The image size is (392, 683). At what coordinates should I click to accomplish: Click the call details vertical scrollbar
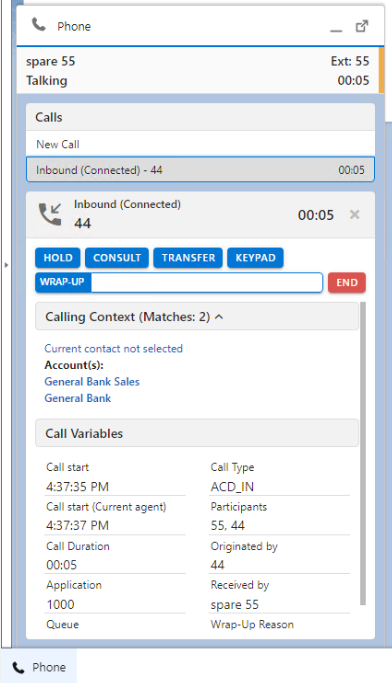[363, 453]
